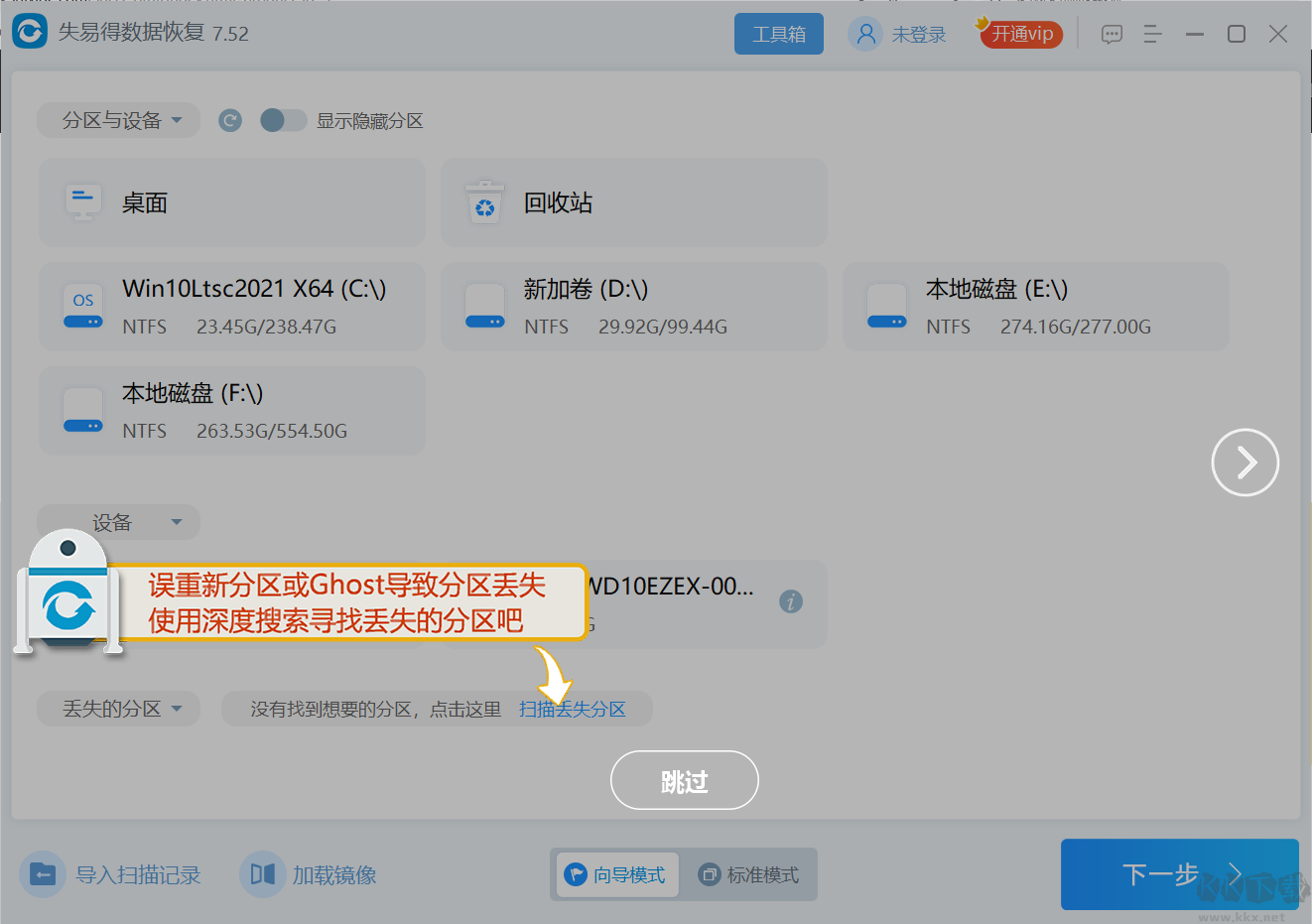The height and width of the screenshot is (924, 1312).
Task: Expand the 分区与设备 dropdown
Action: tap(119, 120)
